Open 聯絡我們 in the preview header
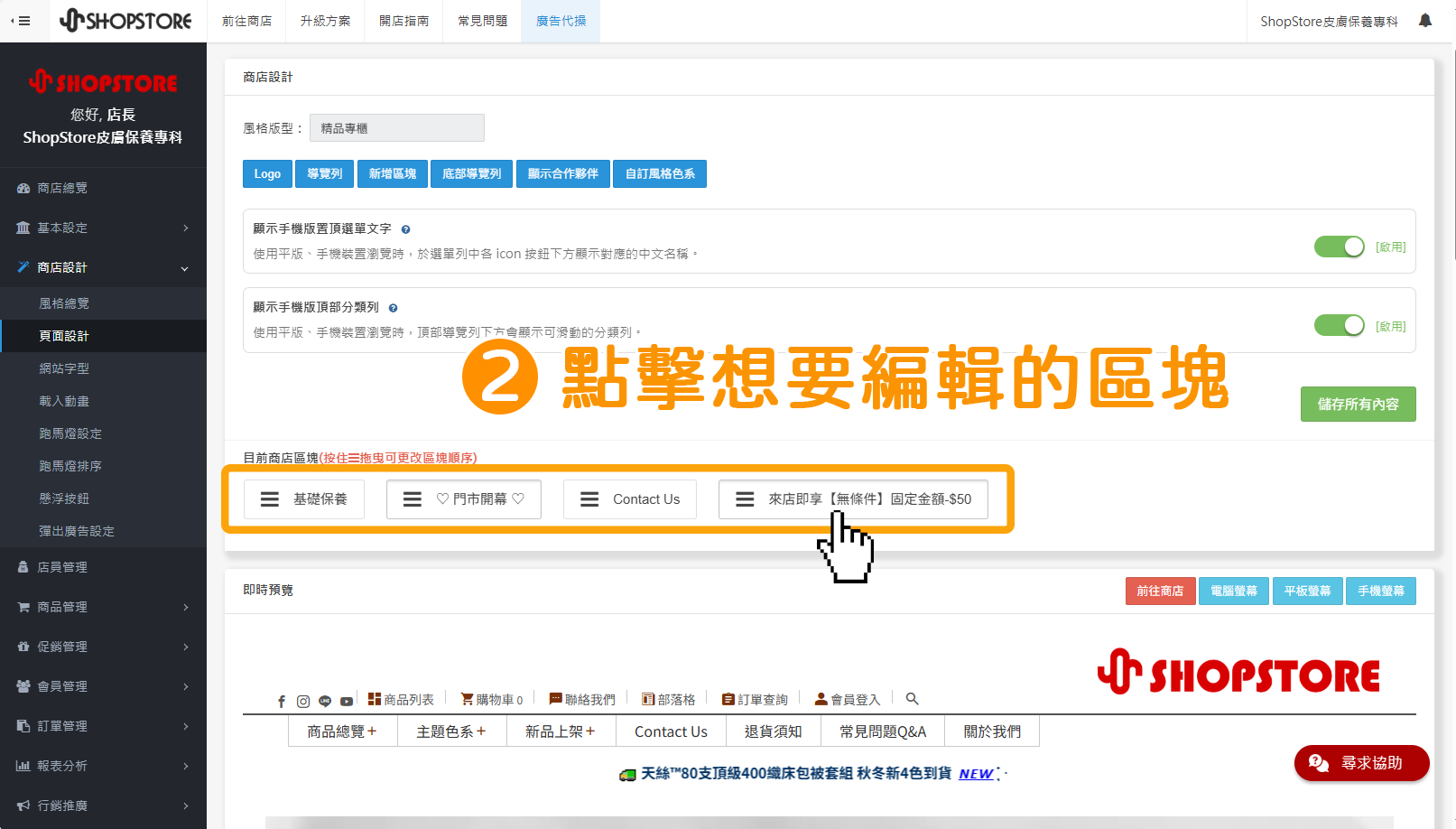This screenshot has width=1456, height=829. [582, 699]
